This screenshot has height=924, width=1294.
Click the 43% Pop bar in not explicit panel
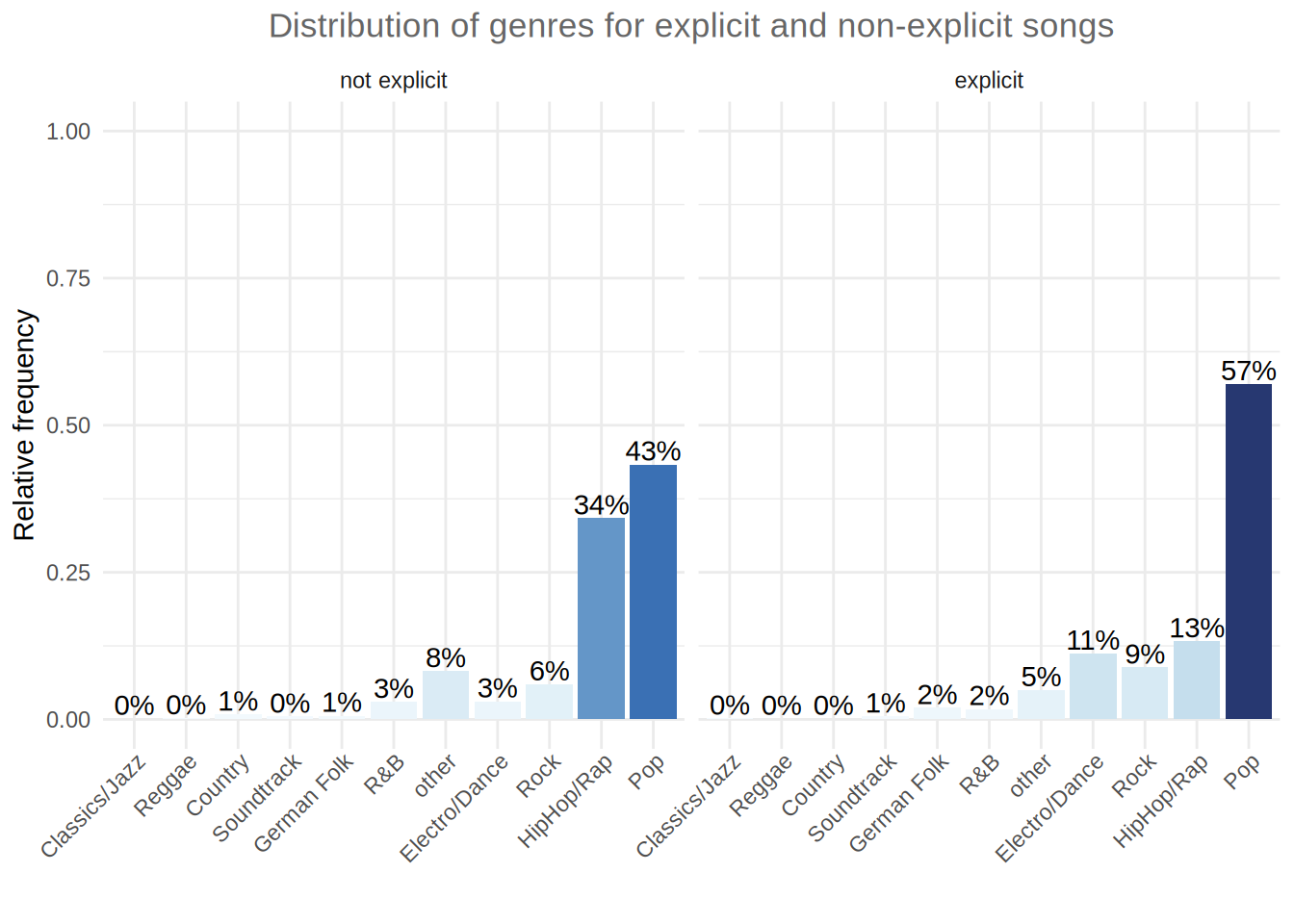[653, 591]
